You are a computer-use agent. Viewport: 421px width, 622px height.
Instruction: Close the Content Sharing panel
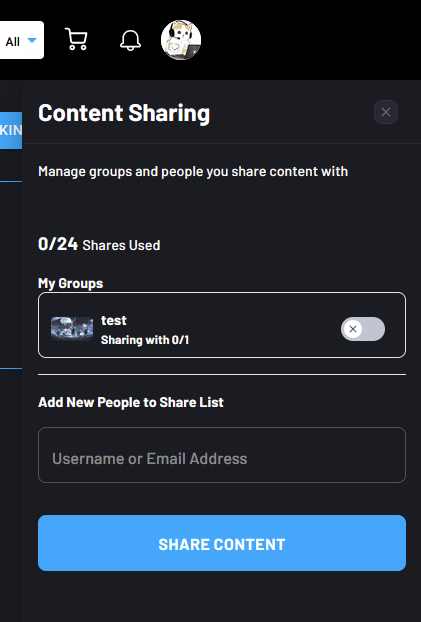[386, 112]
